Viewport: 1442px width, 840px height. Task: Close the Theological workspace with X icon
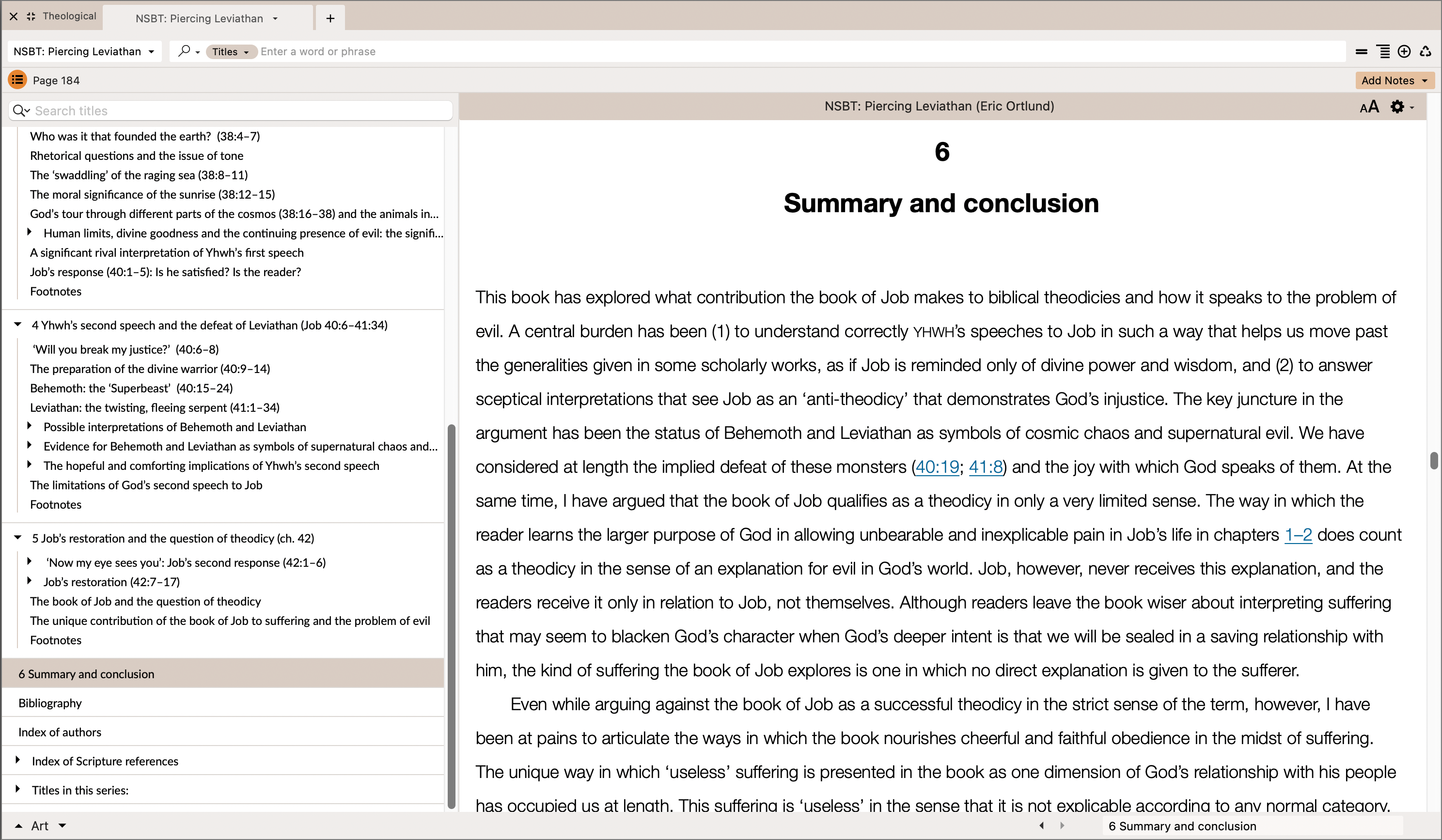(x=14, y=16)
